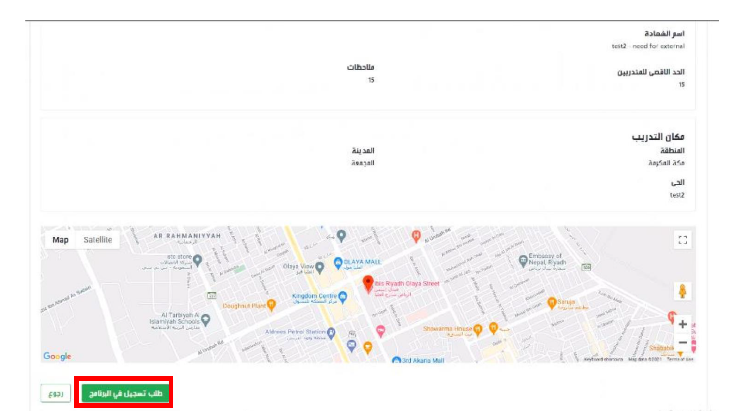Click the green طلب تسجيل في البرنامج button

coord(125,393)
